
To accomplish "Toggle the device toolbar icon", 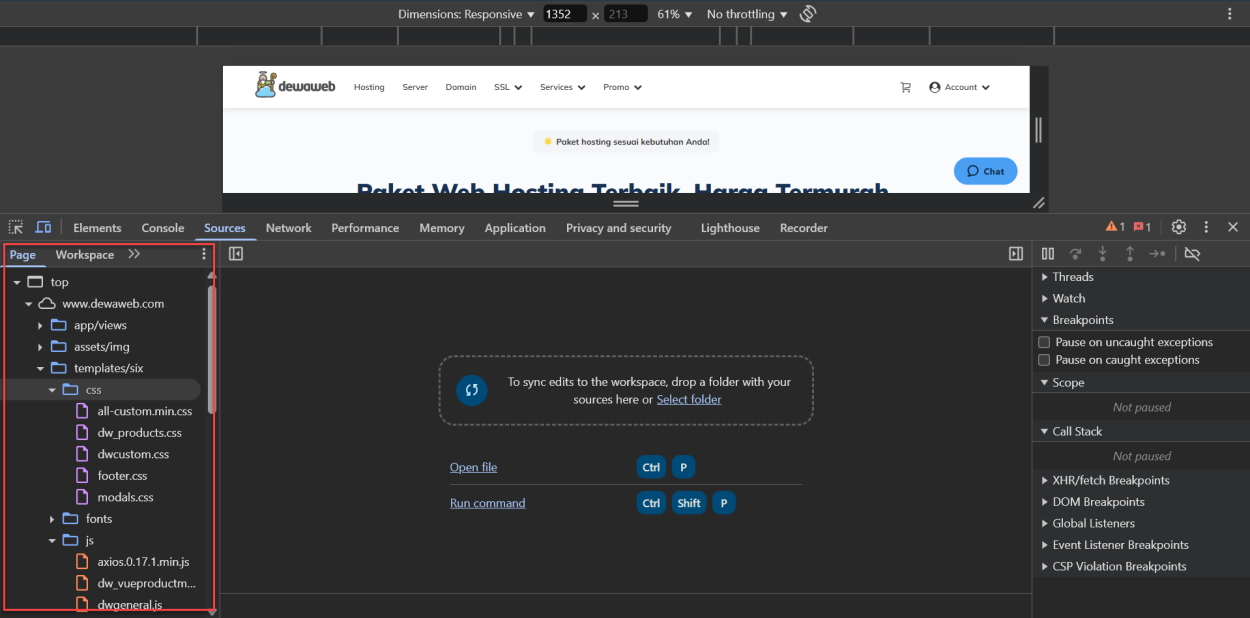I will (x=43, y=228).
